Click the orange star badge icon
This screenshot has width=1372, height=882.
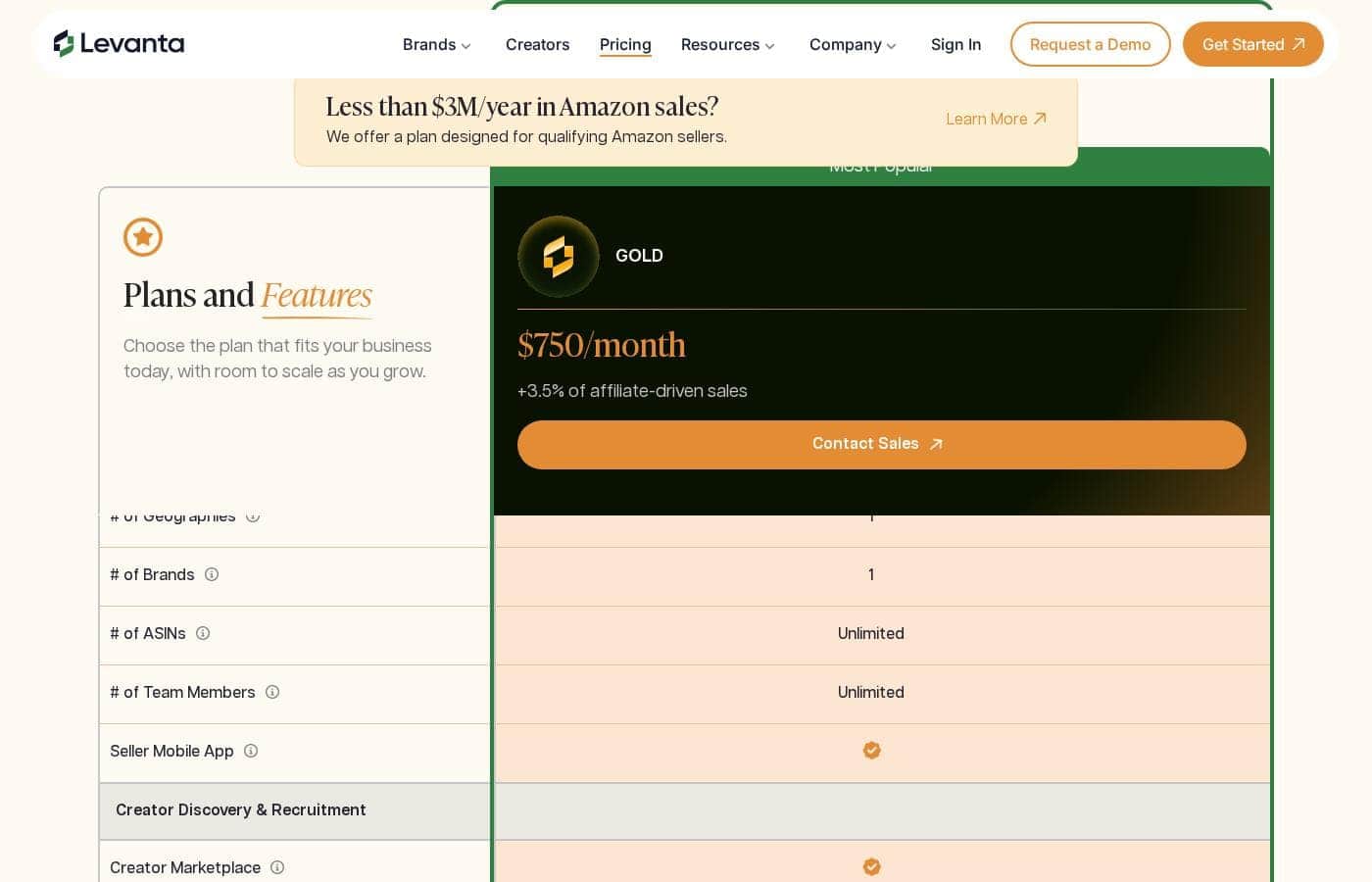[x=143, y=237]
